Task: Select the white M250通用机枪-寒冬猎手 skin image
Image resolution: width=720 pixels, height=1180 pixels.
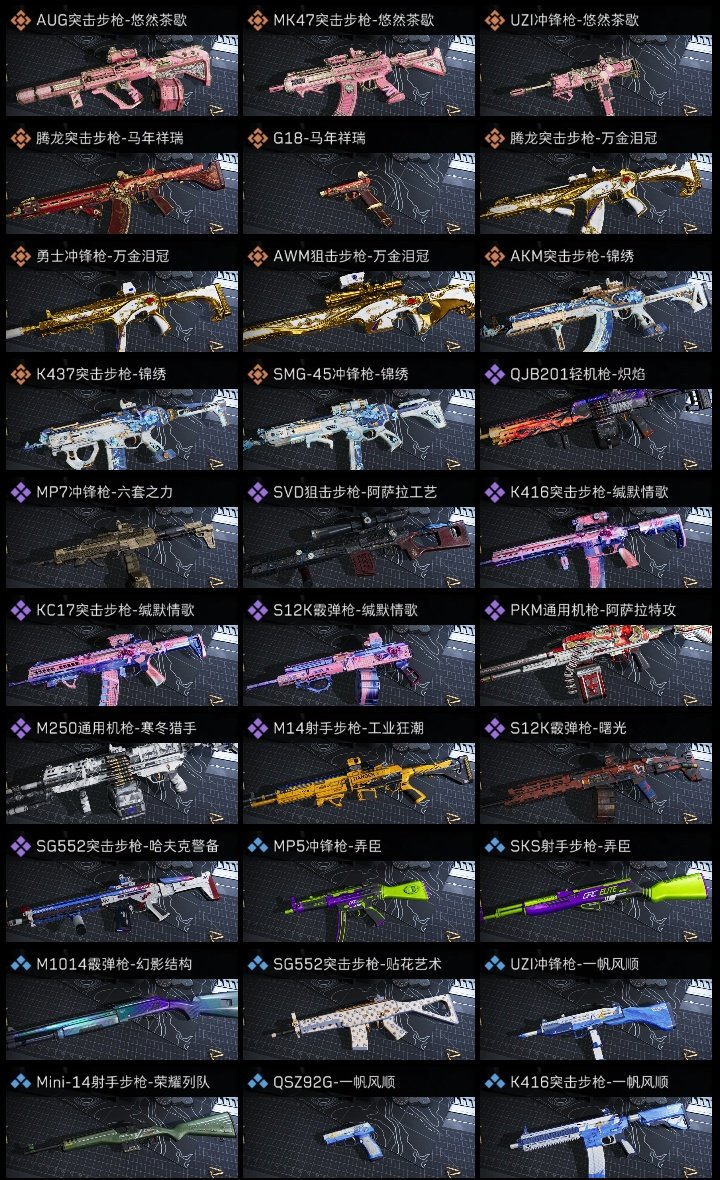Action: pos(122,783)
